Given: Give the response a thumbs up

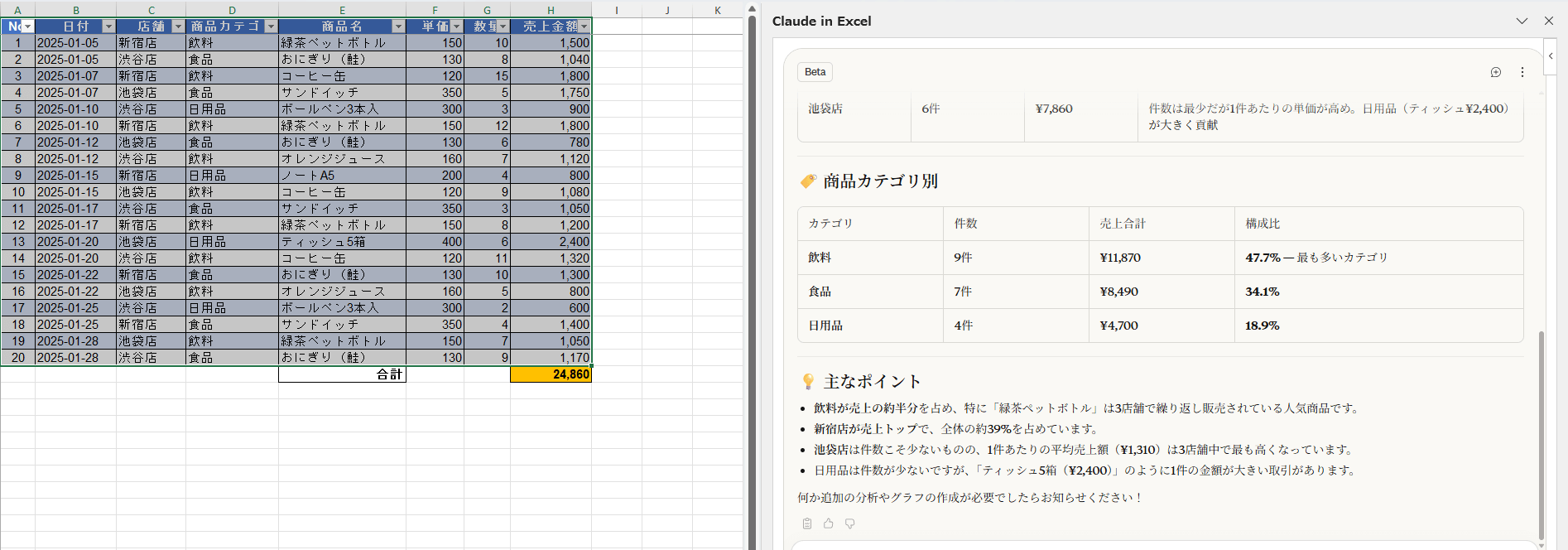Looking at the screenshot, I should 828,523.
